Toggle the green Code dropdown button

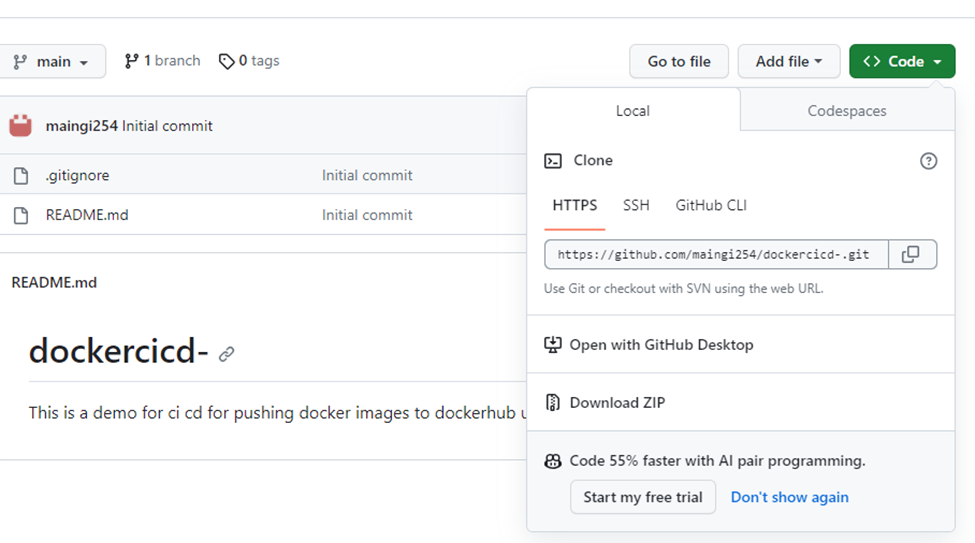[902, 62]
